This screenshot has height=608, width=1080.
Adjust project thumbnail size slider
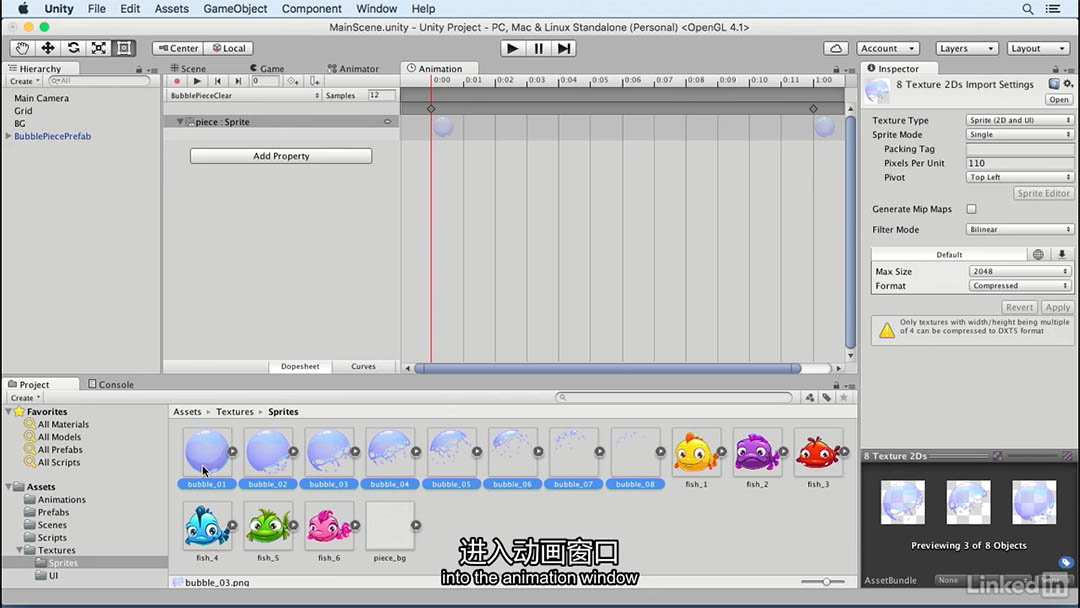pyautogui.click(x=825, y=582)
